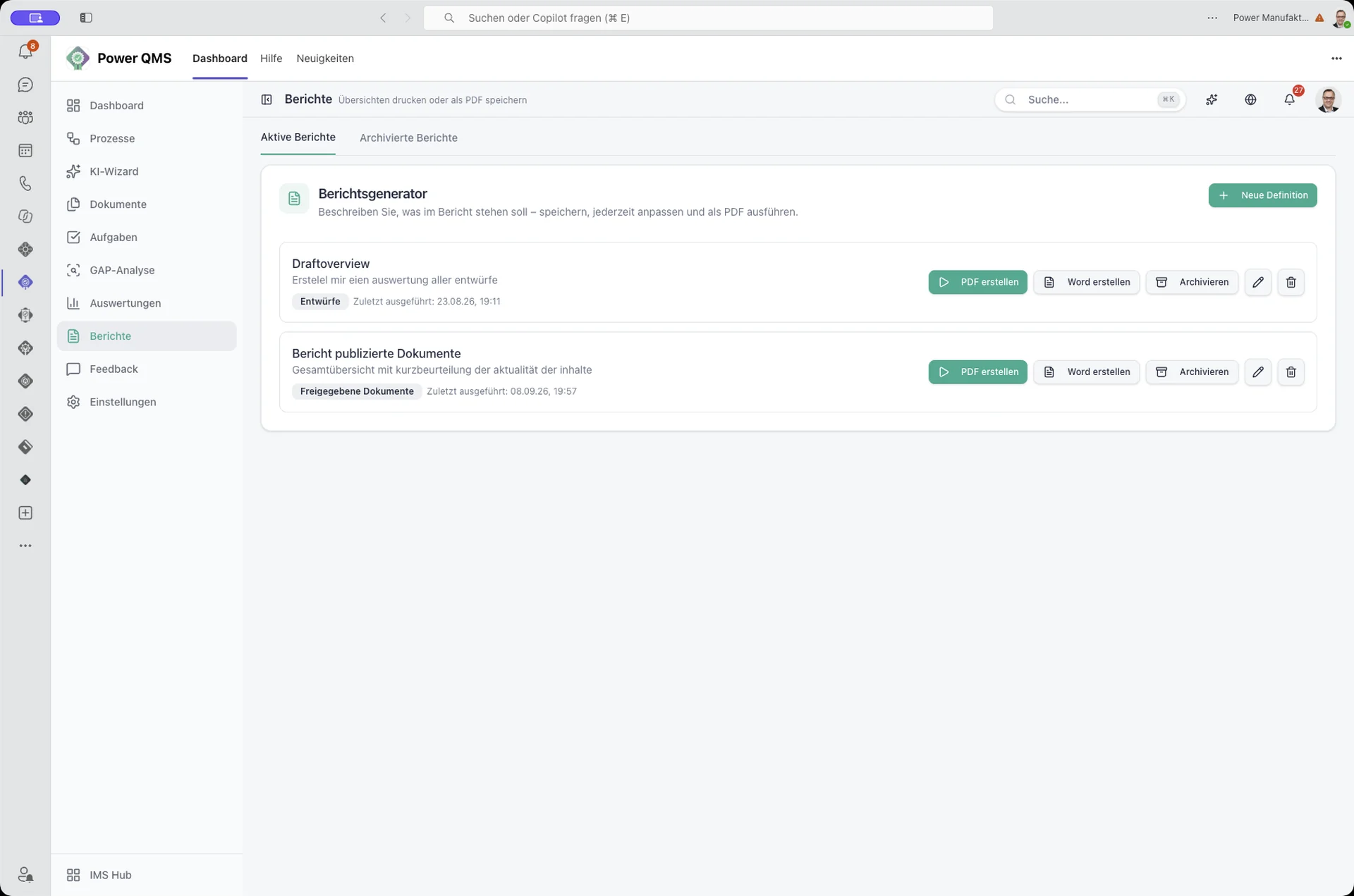Image resolution: width=1354 pixels, height=896 pixels.
Task: Edit the Draftoverview report with the pencil
Action: click(x=1258, y=282)
